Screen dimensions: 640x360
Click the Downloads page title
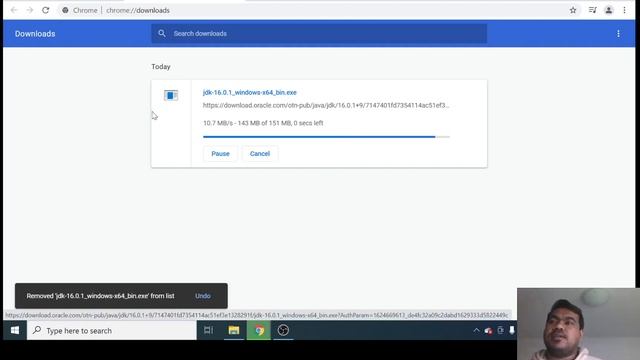pos(35,34)
